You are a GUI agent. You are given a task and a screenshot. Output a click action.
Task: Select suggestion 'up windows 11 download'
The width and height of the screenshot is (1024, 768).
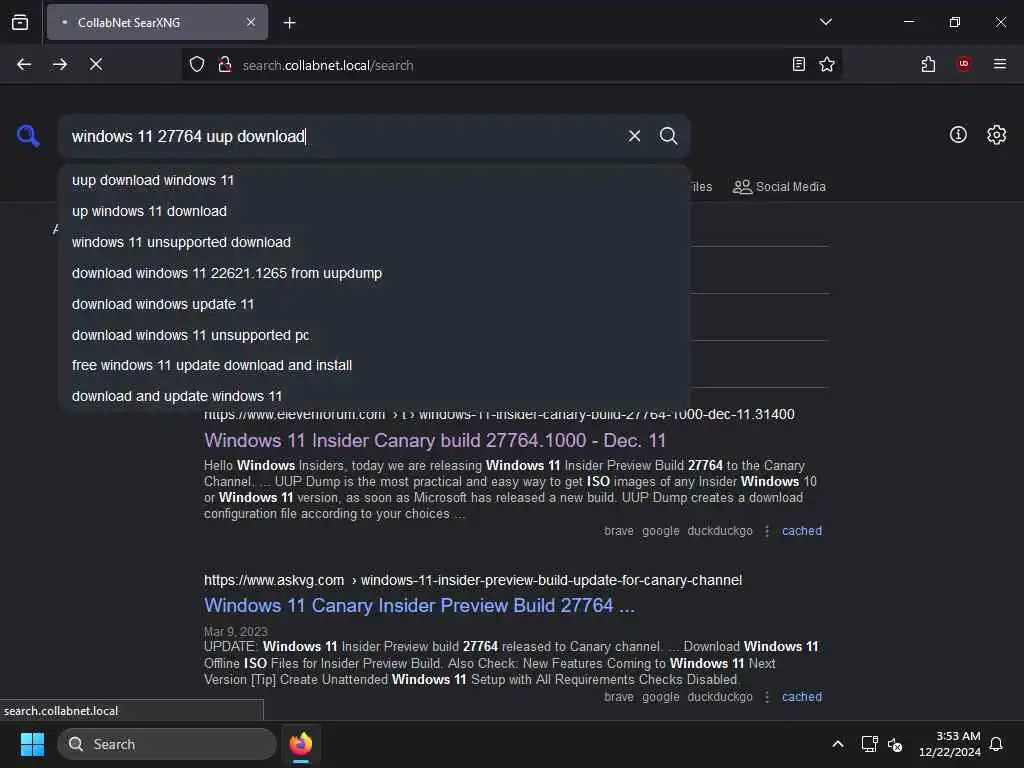coord(374,211)
